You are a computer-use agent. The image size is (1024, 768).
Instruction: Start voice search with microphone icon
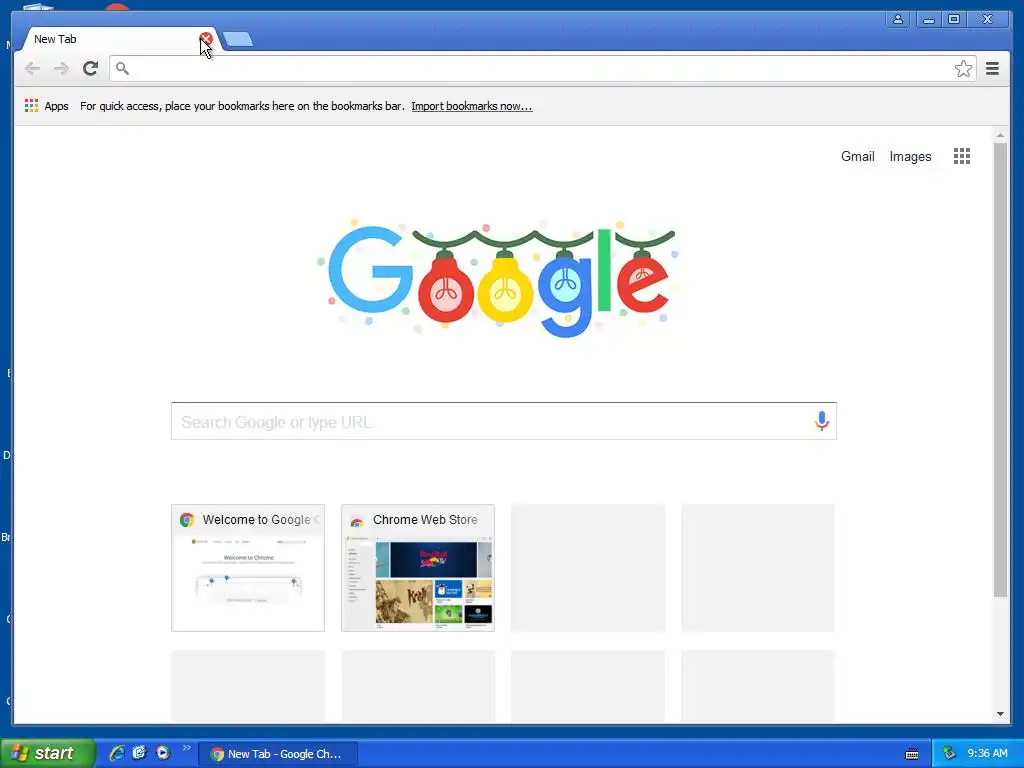pos(822,421)
